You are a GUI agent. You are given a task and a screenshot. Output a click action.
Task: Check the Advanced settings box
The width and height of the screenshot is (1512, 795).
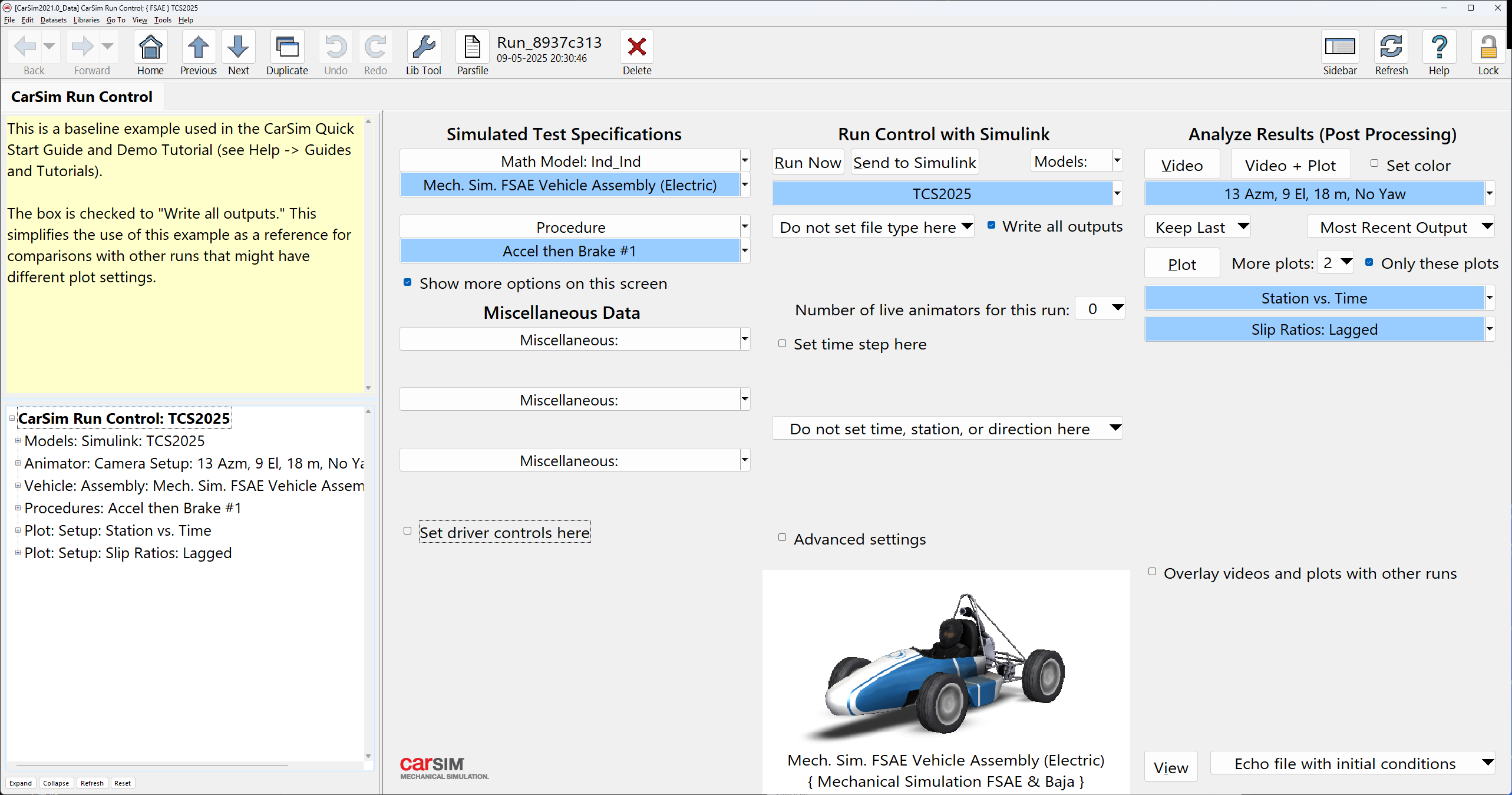click(x=782, y=537)
